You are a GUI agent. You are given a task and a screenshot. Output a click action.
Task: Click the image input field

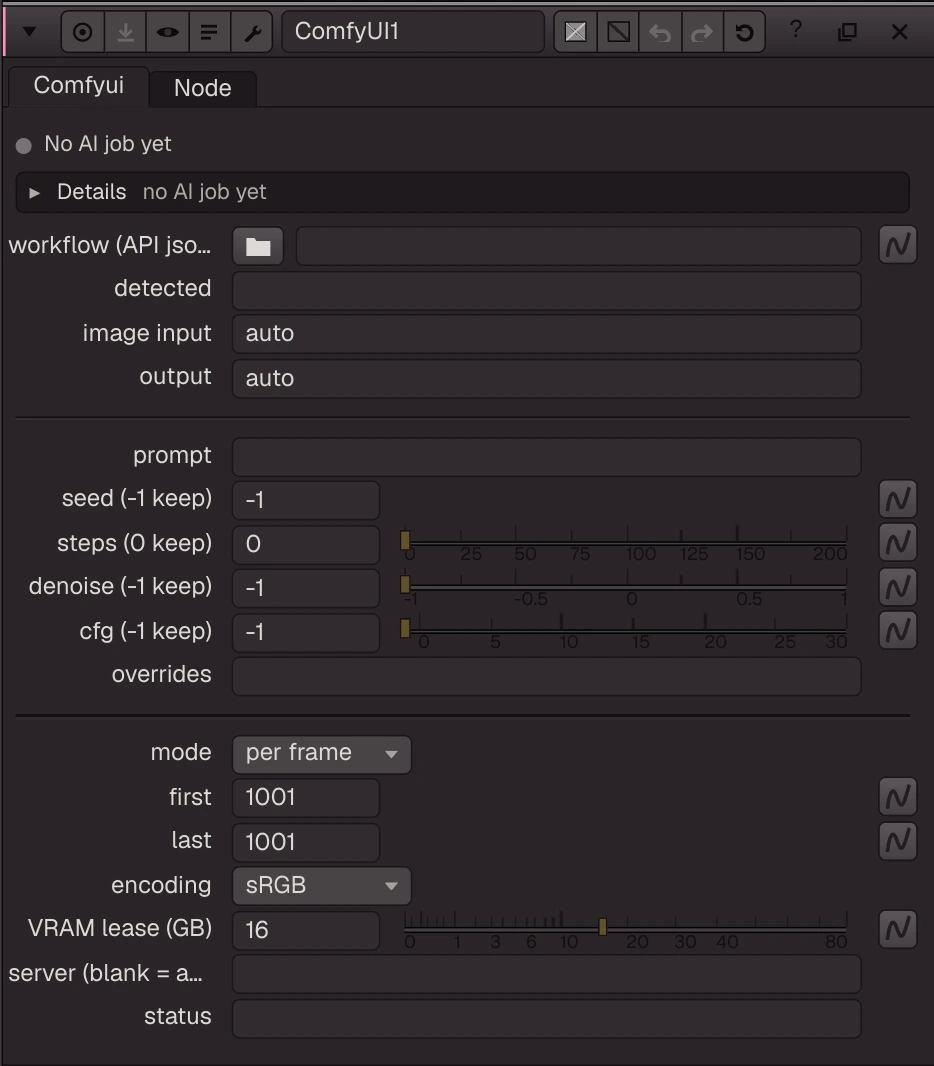click(x=547, y=334)
